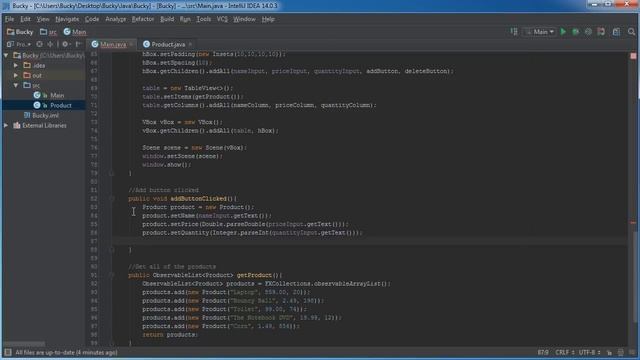Collapse the Bucky root project node
Screen dimensions: 640x360
pyautogui.click(x=6, y=55)
